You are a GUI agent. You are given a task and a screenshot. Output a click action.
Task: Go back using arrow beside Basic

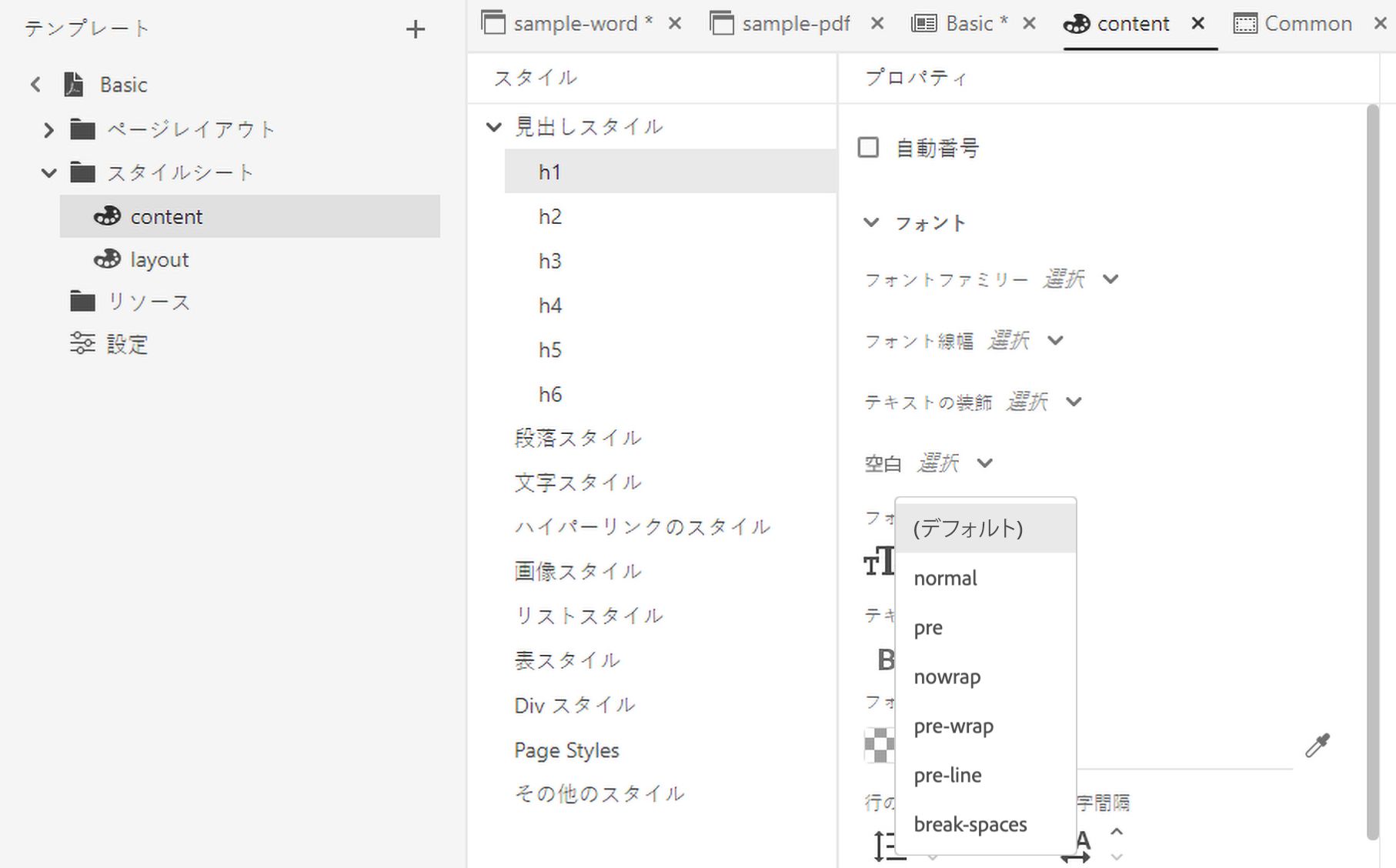35,85
